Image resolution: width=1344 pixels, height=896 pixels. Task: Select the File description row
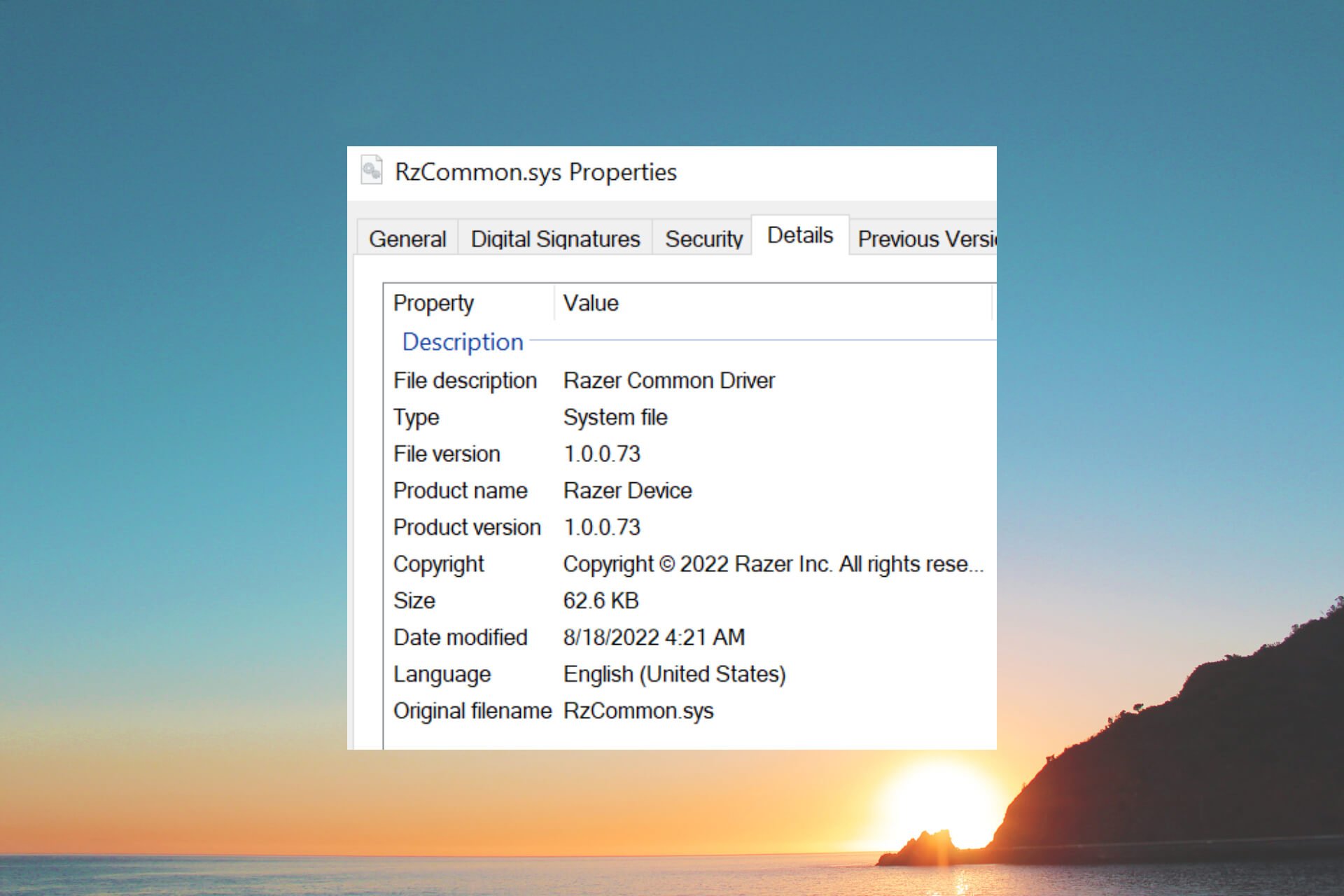(x=465, y=381)
